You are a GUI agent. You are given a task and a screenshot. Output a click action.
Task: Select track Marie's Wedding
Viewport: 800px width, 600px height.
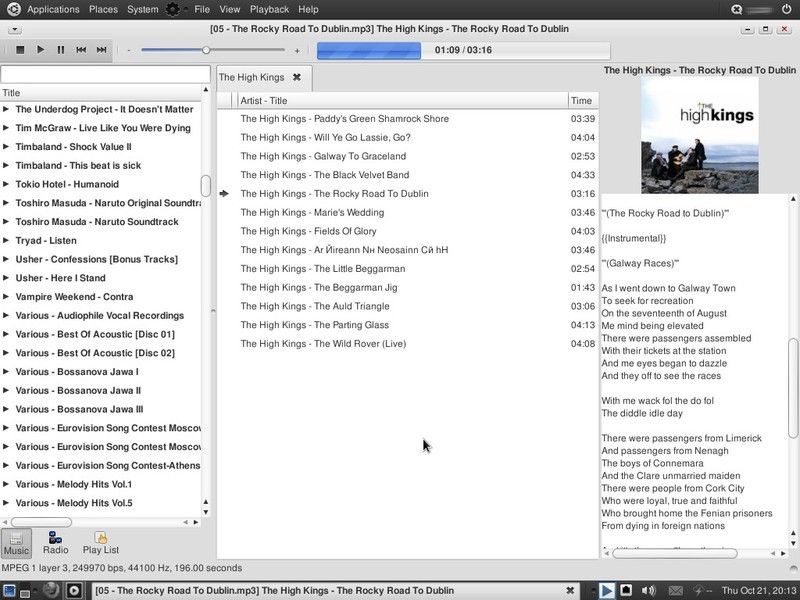click(407, 212)
